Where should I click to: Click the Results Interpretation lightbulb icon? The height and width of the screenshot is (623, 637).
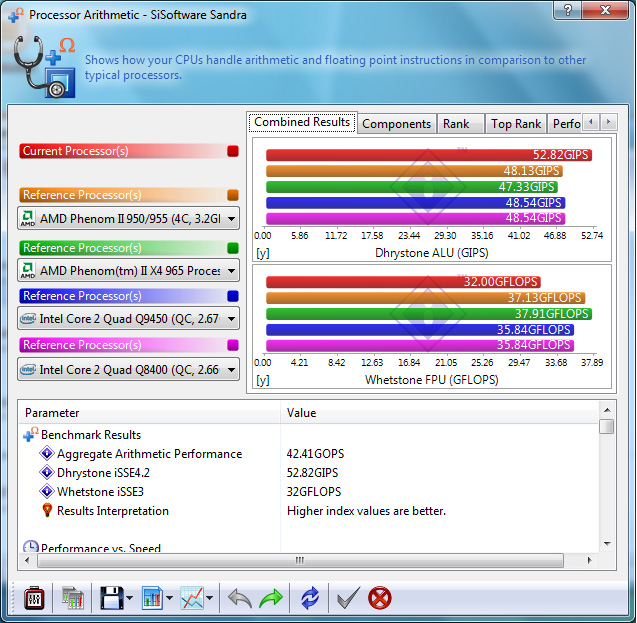click(47, 510)
